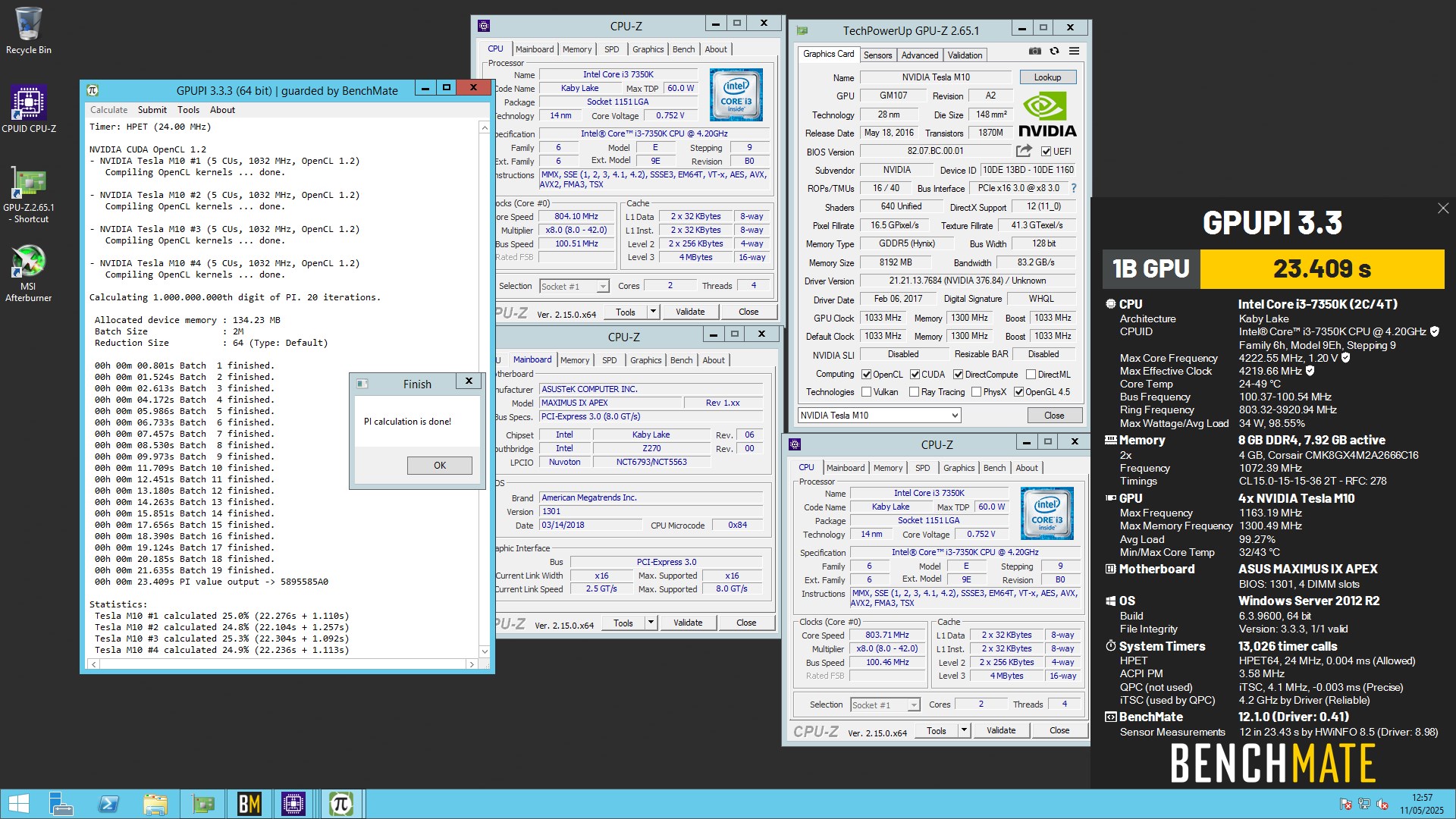Click the Windows Start button on the taskbar
The width and height of the screenshot is (1456, 819).
[18, 804]
